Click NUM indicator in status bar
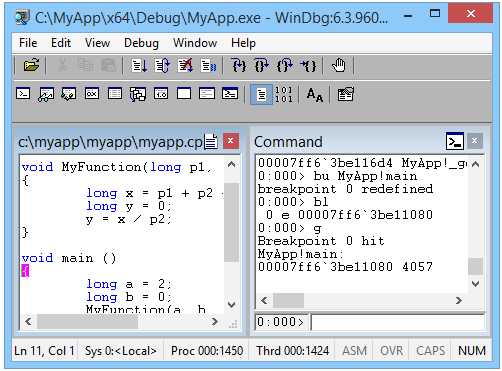The image size is (502, 371). point(472,351)
